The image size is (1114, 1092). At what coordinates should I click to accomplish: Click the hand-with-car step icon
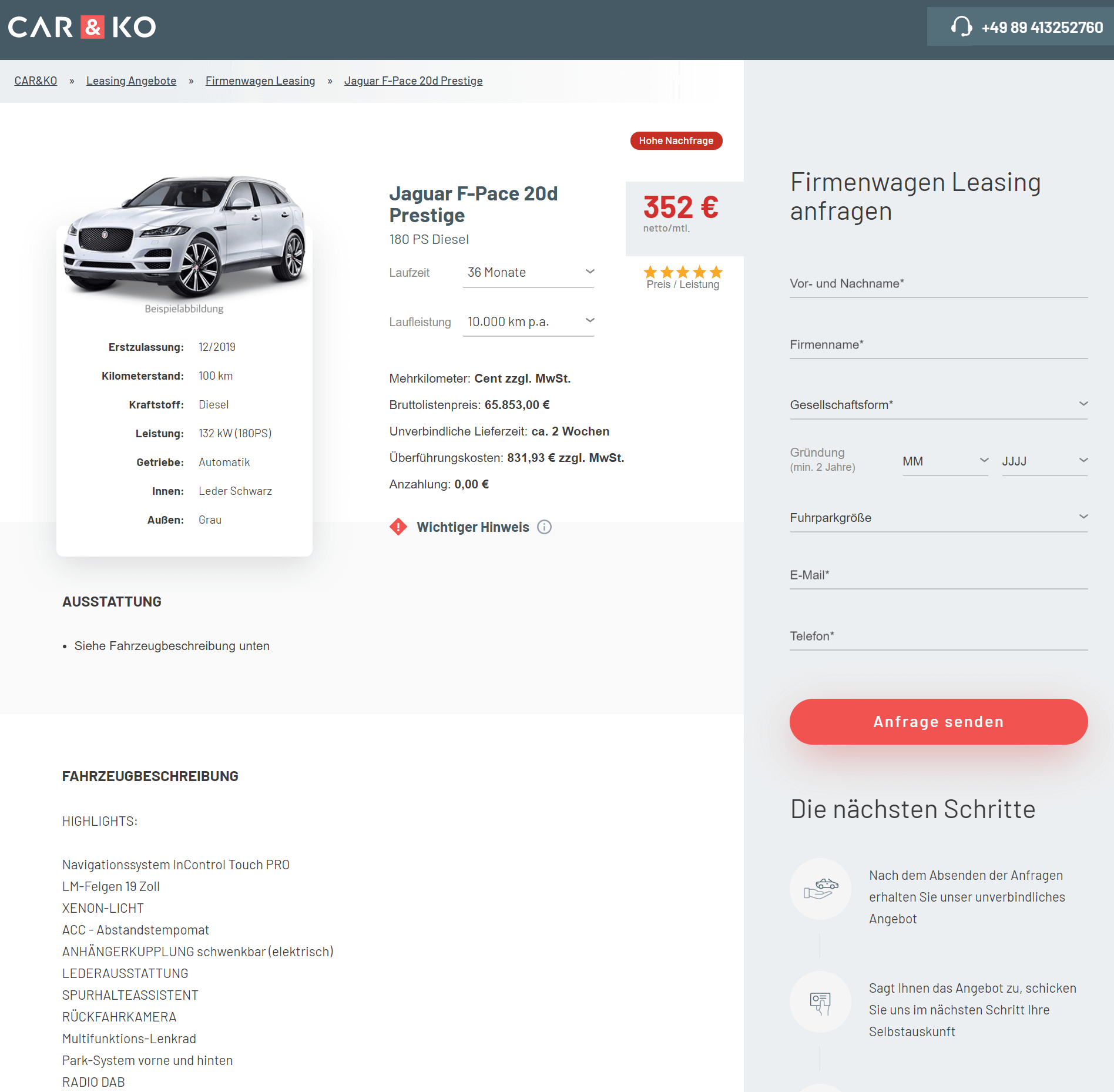[821, 888]
